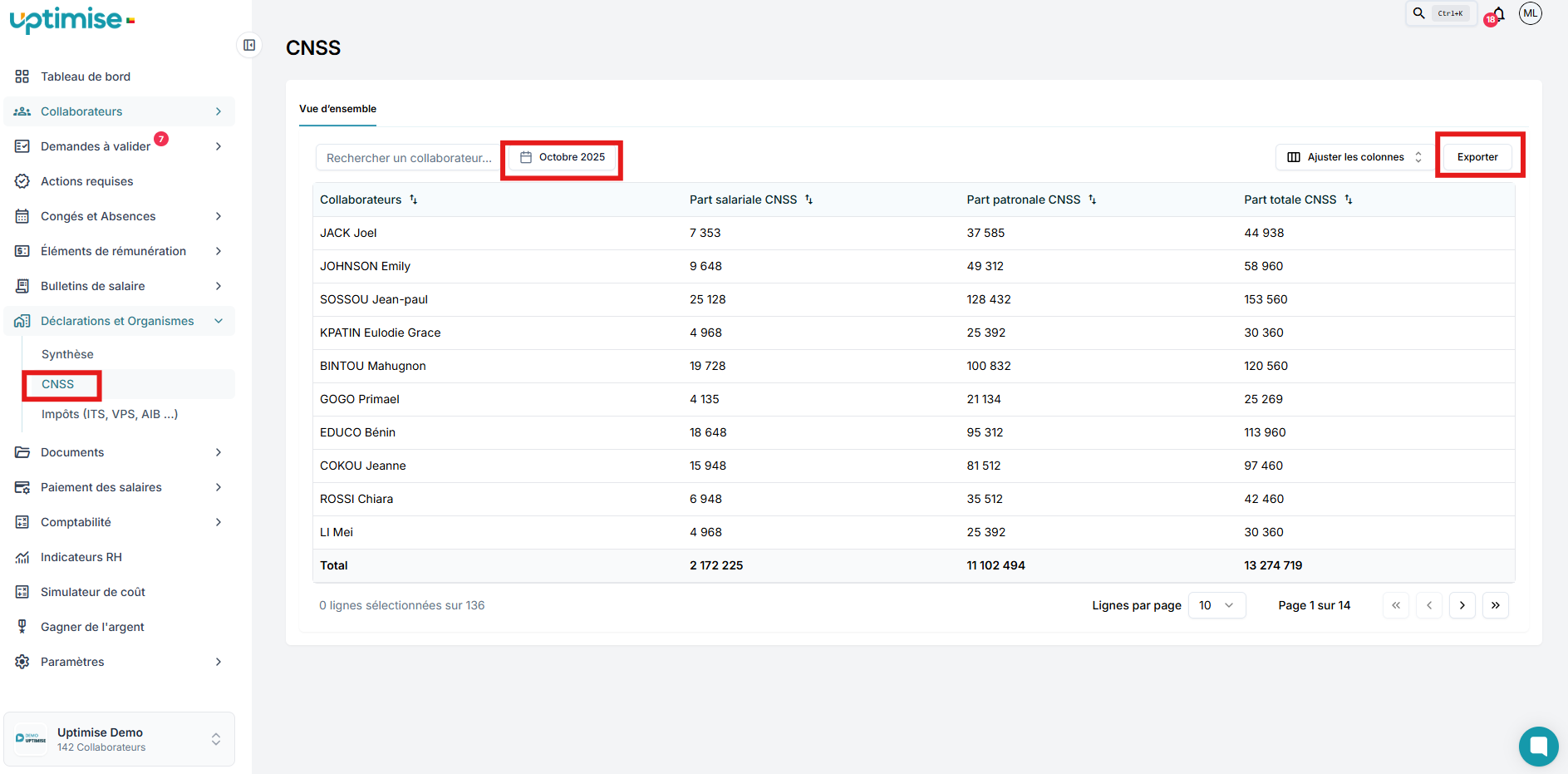This screenshot has height=774, width=1568.
Task: Sort by Part salariale CNSS arrows
Action: (x=809, y=200)
